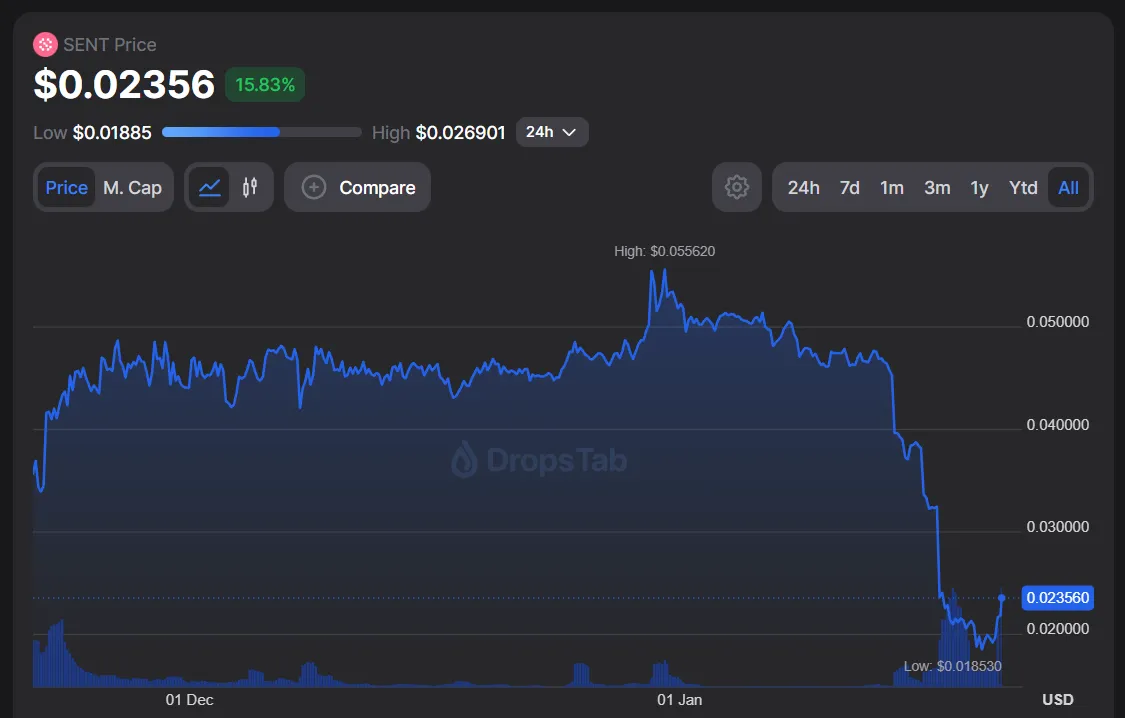Select the All timeframe tab

point(1068,187)
